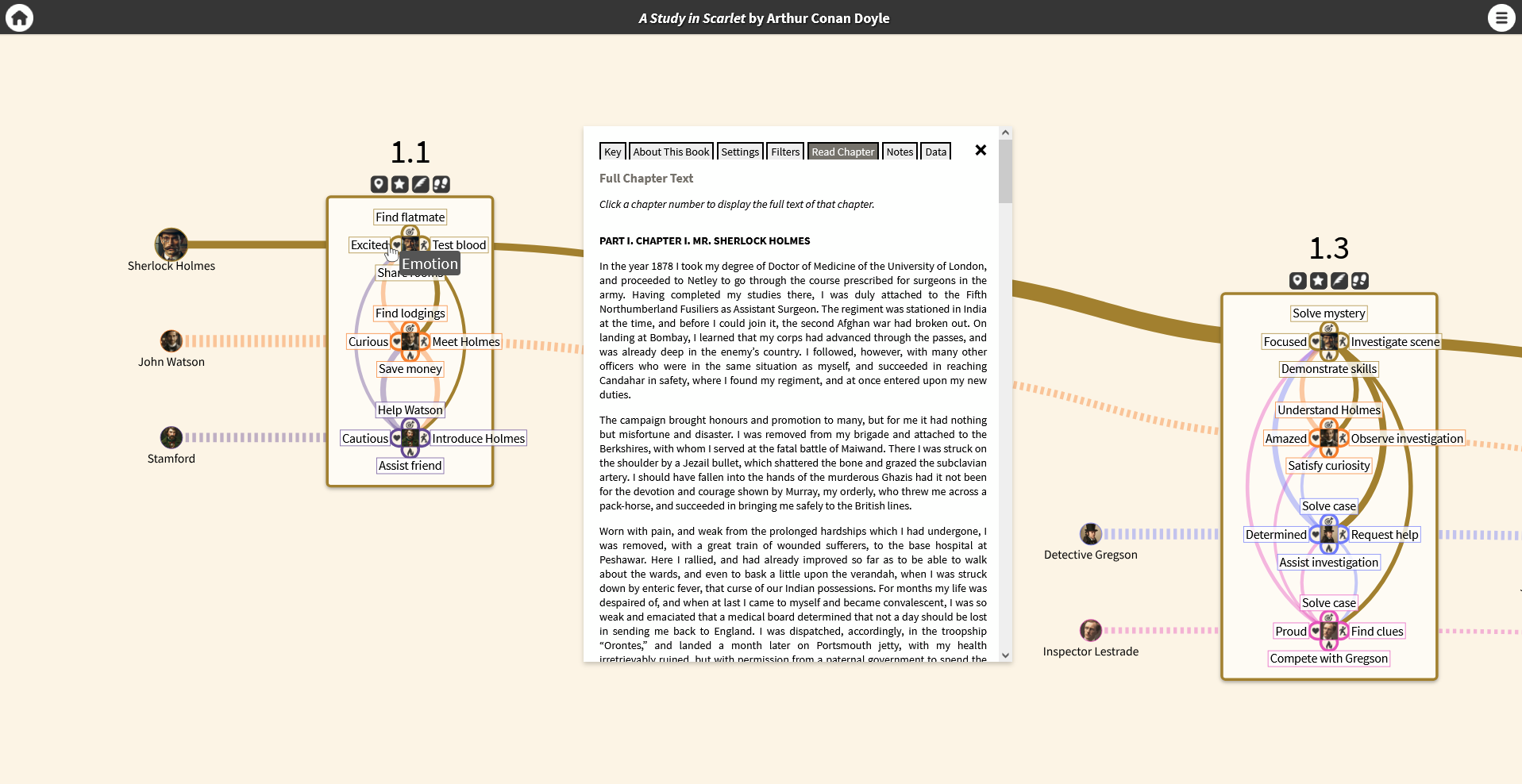Click the footprints icon under chapter 1.3

(x=1360, y=281)
